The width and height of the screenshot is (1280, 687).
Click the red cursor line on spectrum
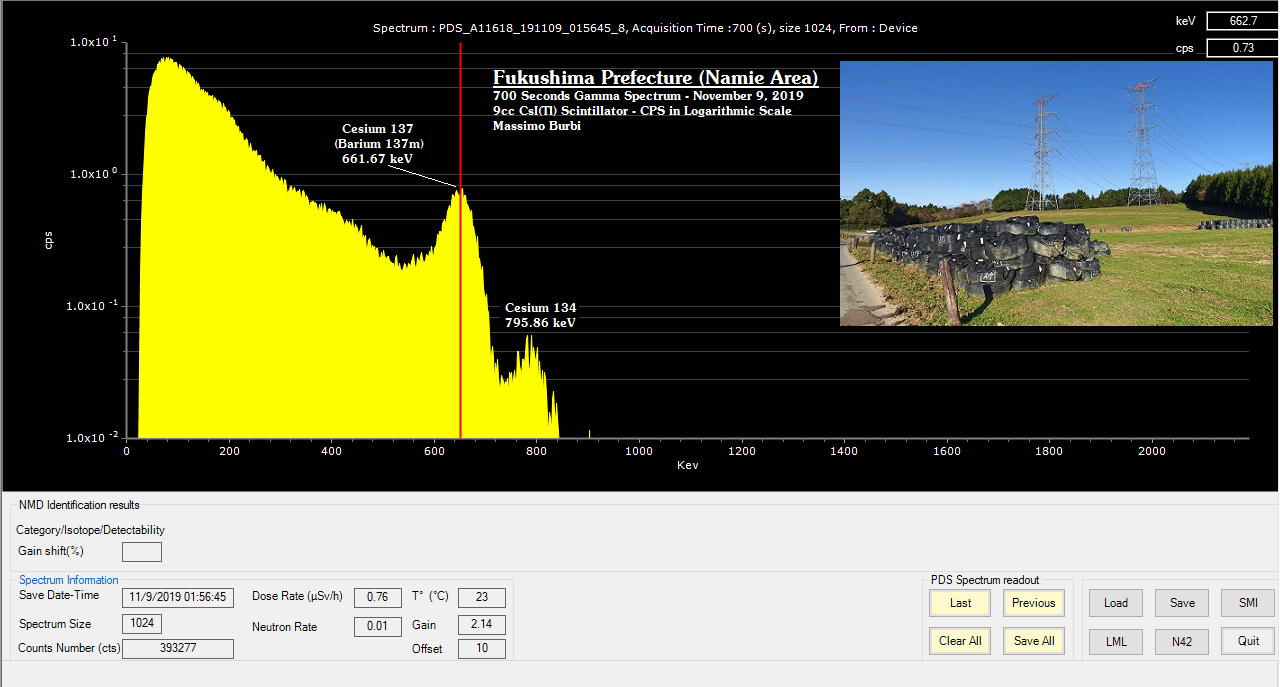coord(460,300)
